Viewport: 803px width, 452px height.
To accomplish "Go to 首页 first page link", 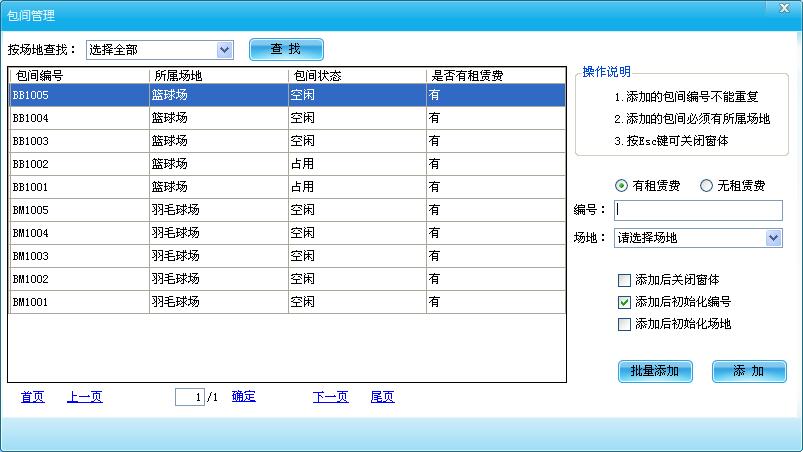I will click(x=32, y=397).
